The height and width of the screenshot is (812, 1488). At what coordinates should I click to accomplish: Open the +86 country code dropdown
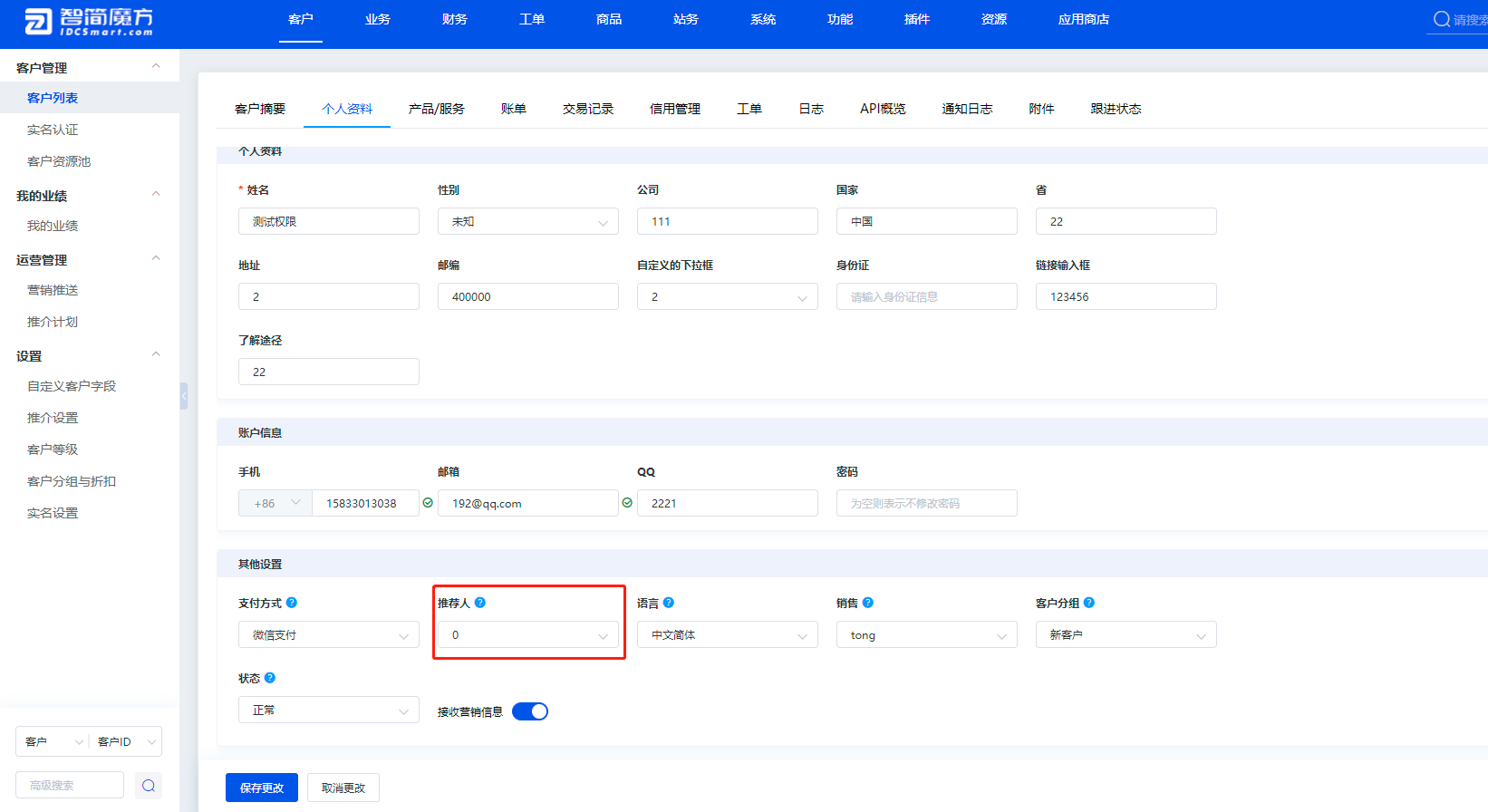[x=275, y=503]
